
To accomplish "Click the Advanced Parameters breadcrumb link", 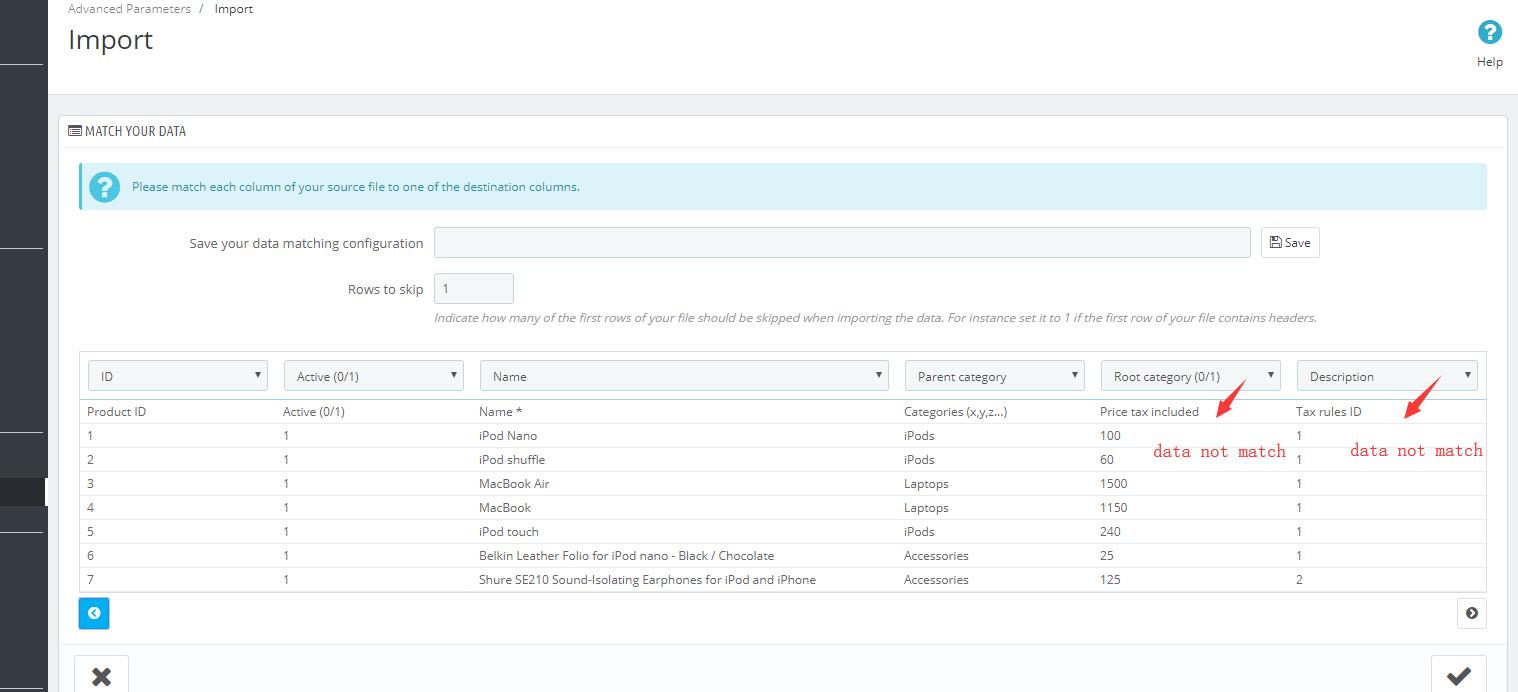I will [129, 9].
